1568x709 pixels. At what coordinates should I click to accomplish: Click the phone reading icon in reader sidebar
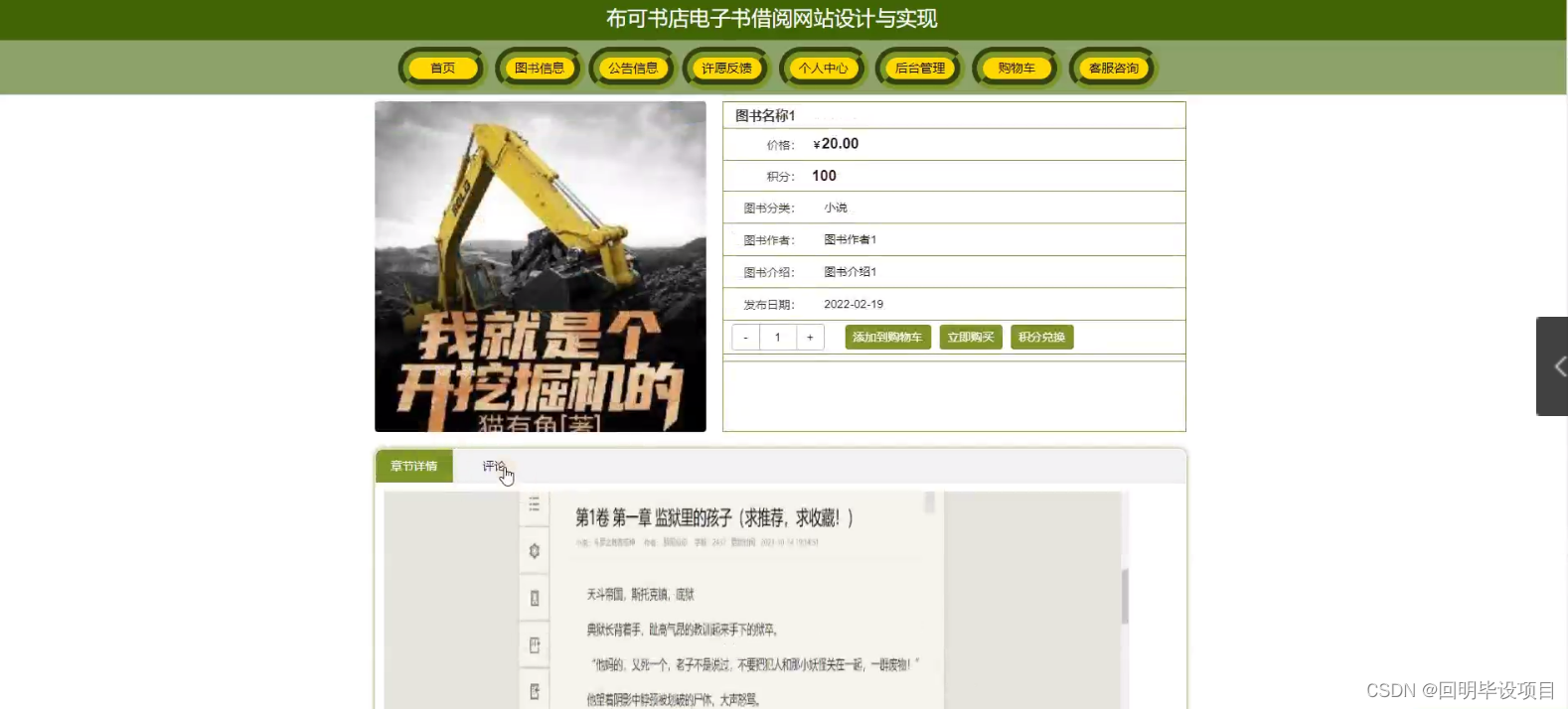[x=535, y=598]
